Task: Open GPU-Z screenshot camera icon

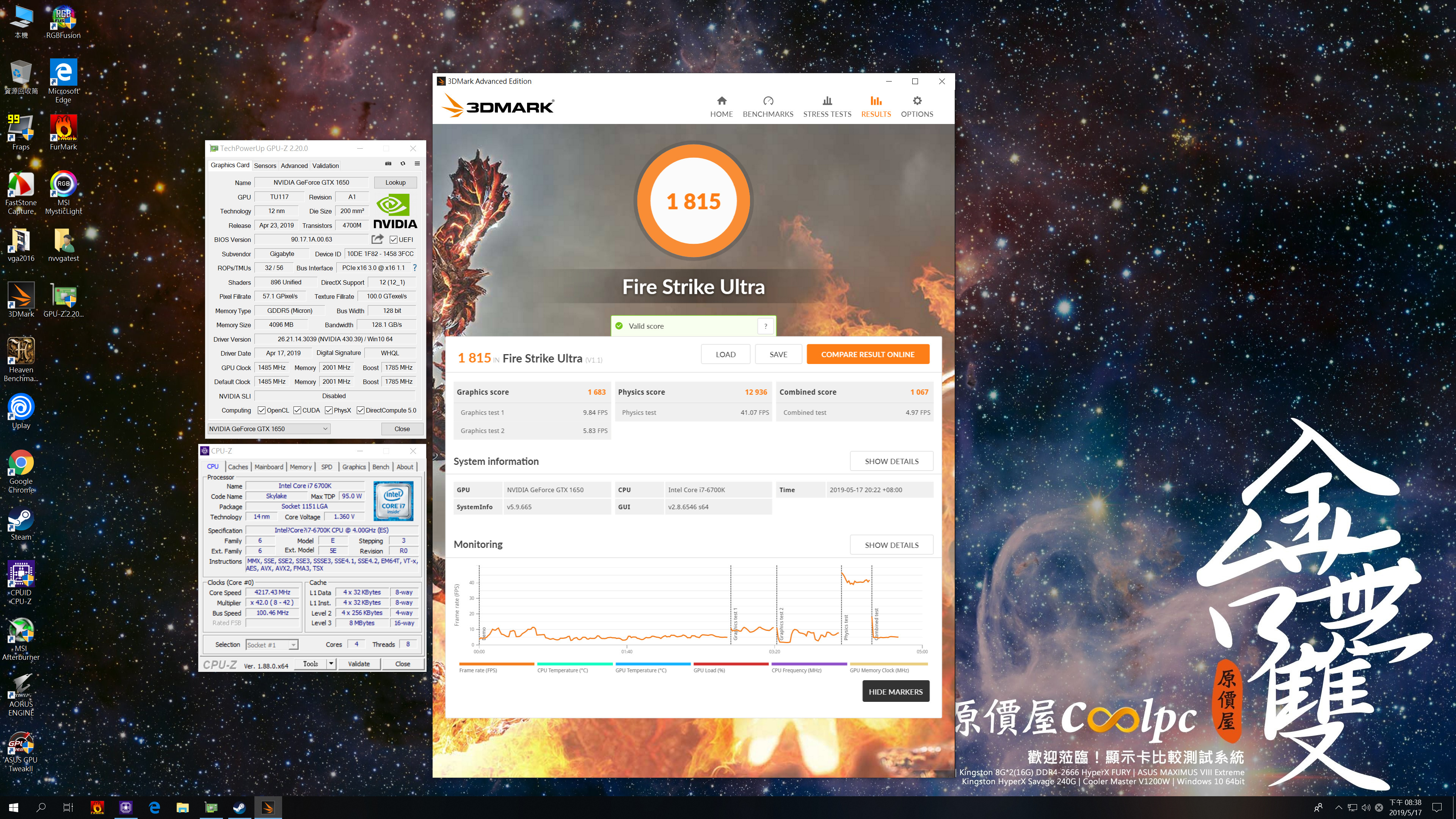Action: pyautogui.click(x=388, y=164)
